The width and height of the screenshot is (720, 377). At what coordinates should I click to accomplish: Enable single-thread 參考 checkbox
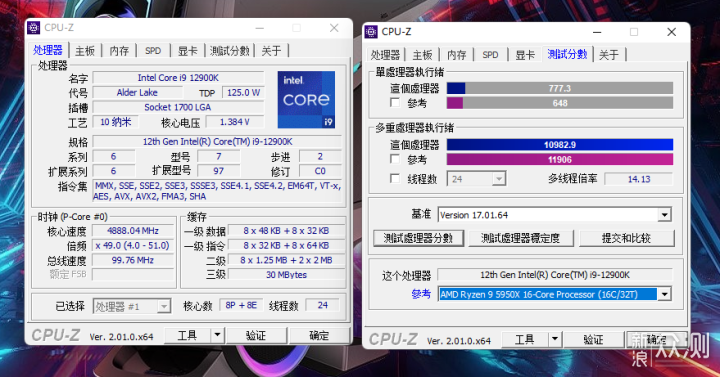click(x=394, y=102)
